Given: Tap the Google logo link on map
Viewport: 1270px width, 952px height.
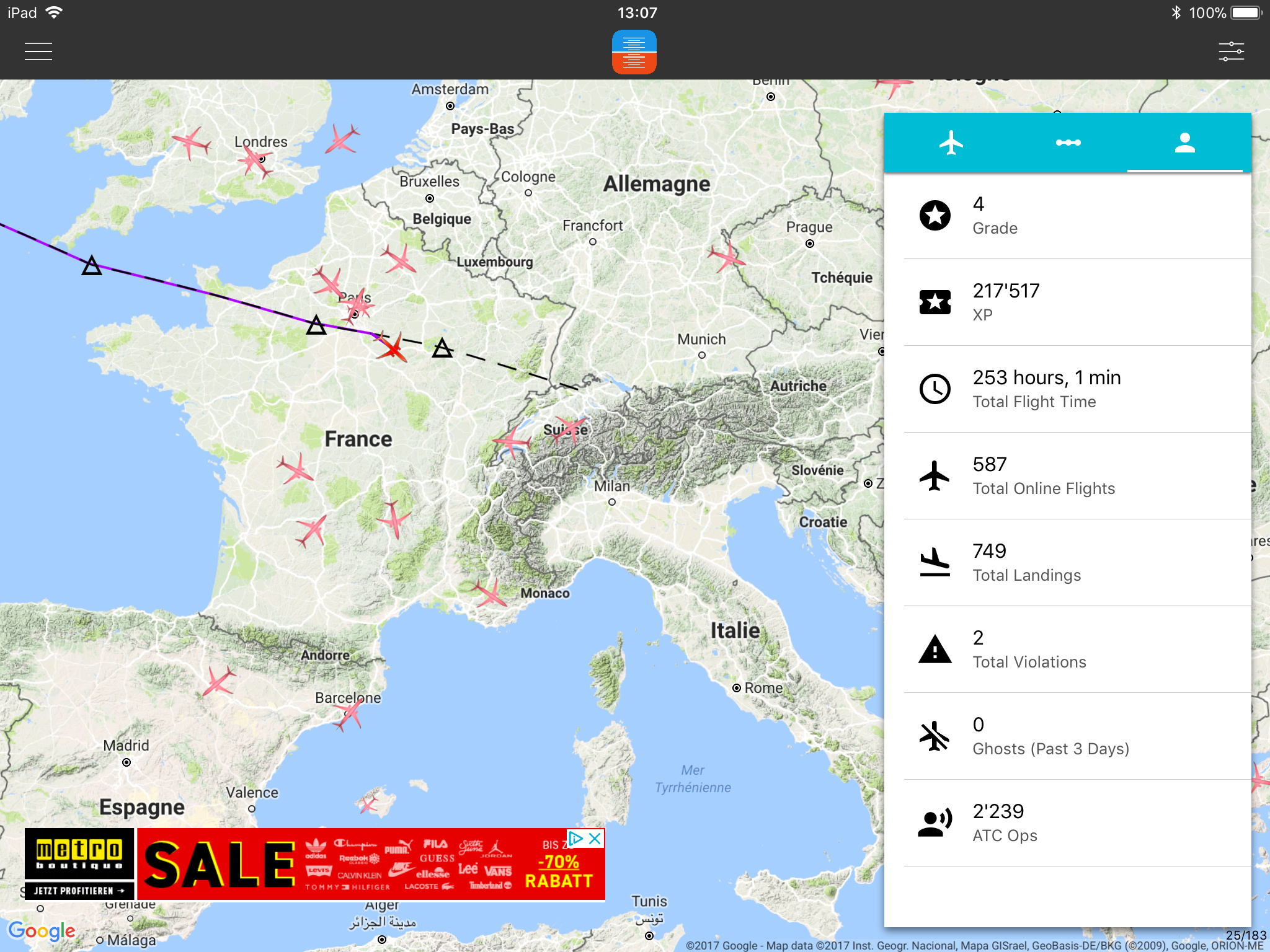Looking at the screenshot, I should point(42,930).
